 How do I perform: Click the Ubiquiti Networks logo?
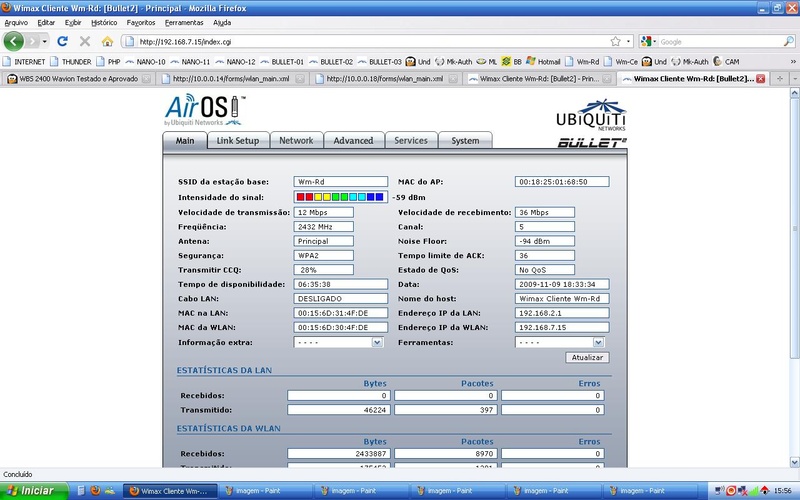point(591,115)
